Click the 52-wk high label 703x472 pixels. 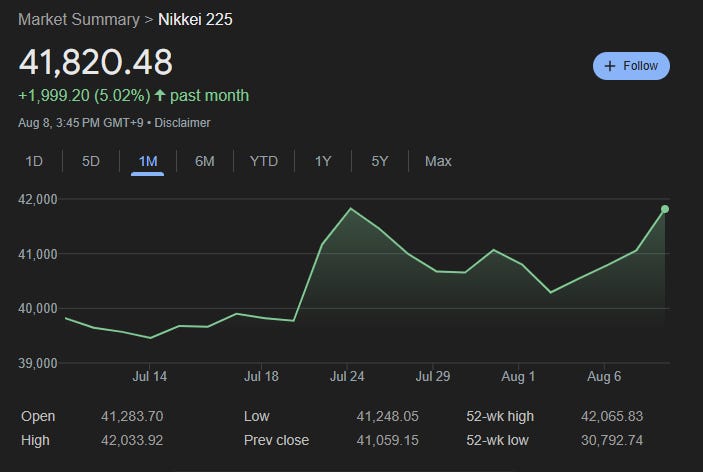tap(500, 416)
